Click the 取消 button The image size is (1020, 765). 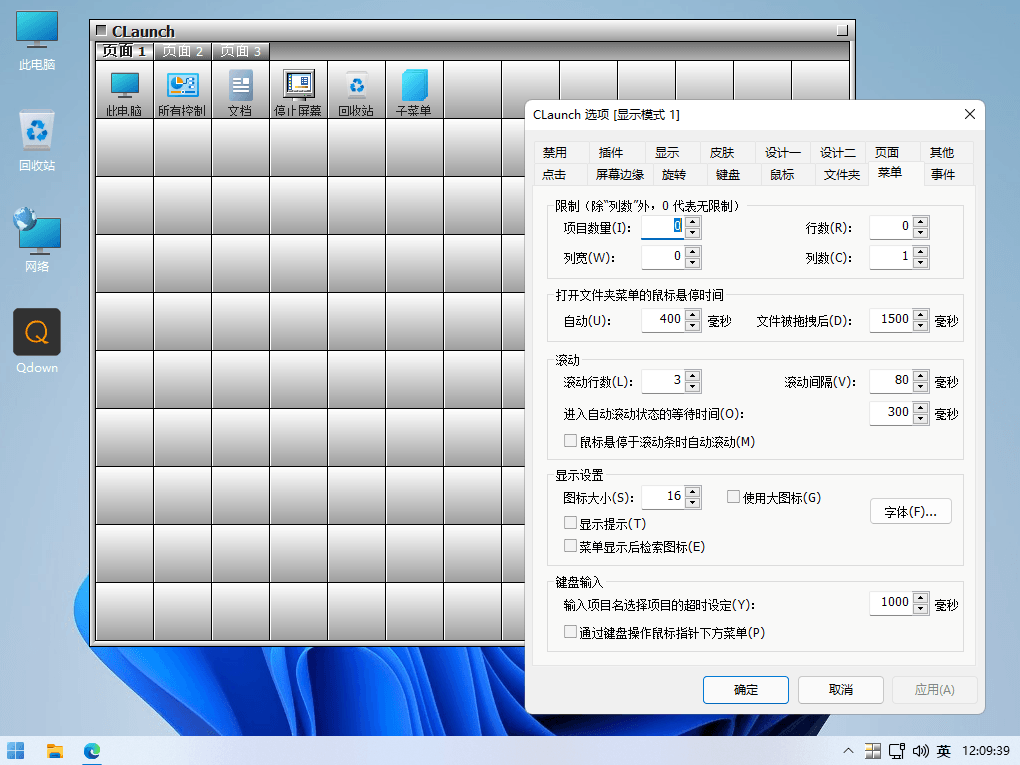tap(840, 690)
